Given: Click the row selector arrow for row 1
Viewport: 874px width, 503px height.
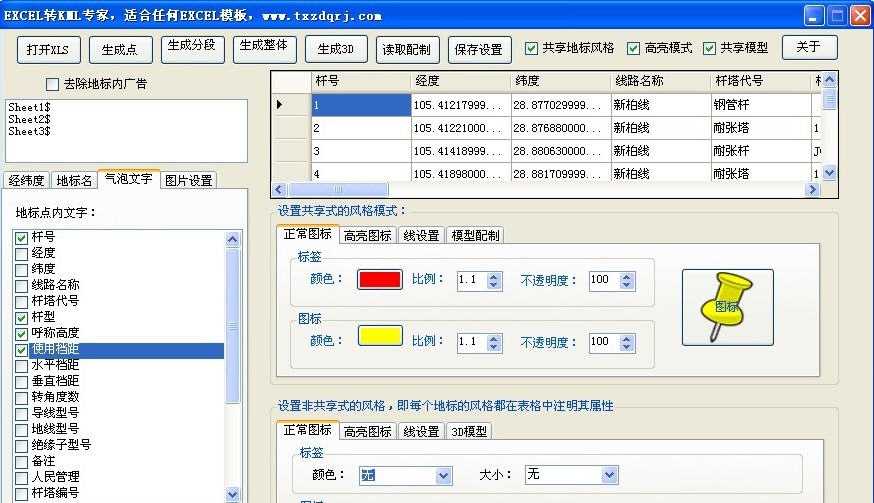Looking at the screenshot, I should point(280,104).
